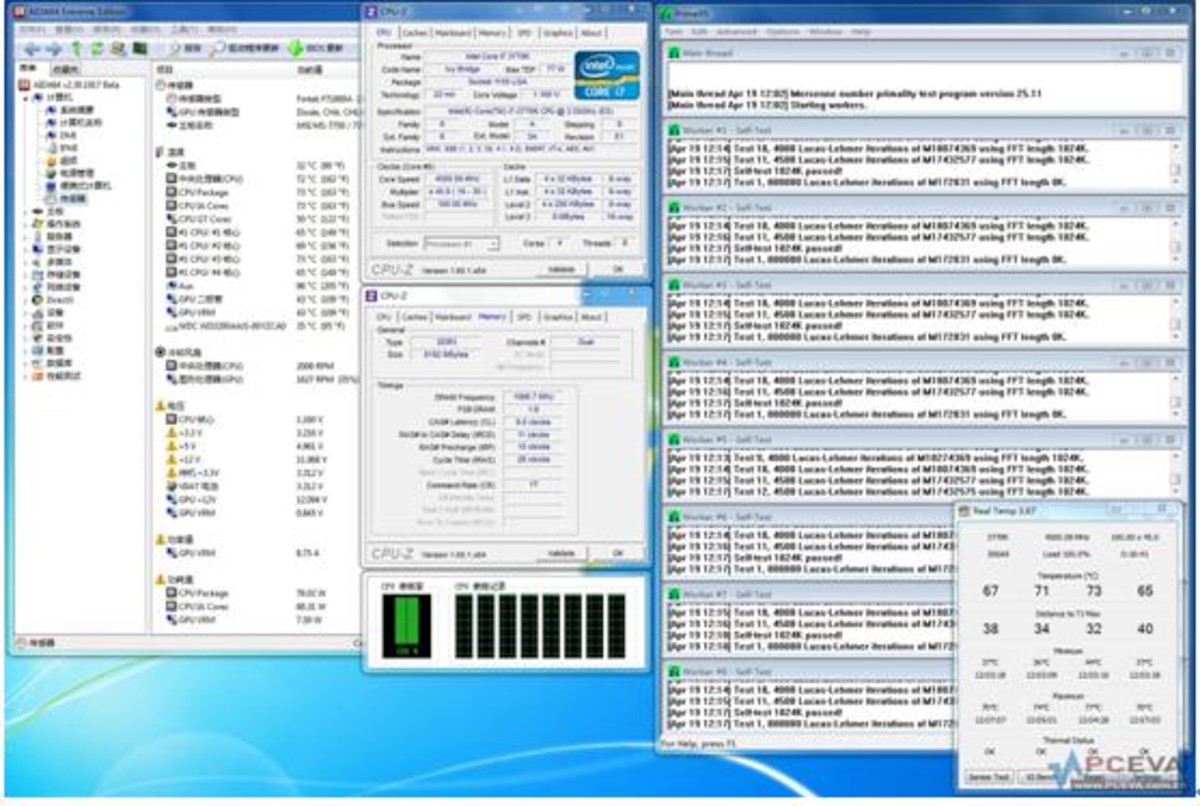Click Sensor Test button in Real Temp
Image resolution: width=1200 pixels, height=806 pixels.
pyautogui.click(x=987, y=776)
